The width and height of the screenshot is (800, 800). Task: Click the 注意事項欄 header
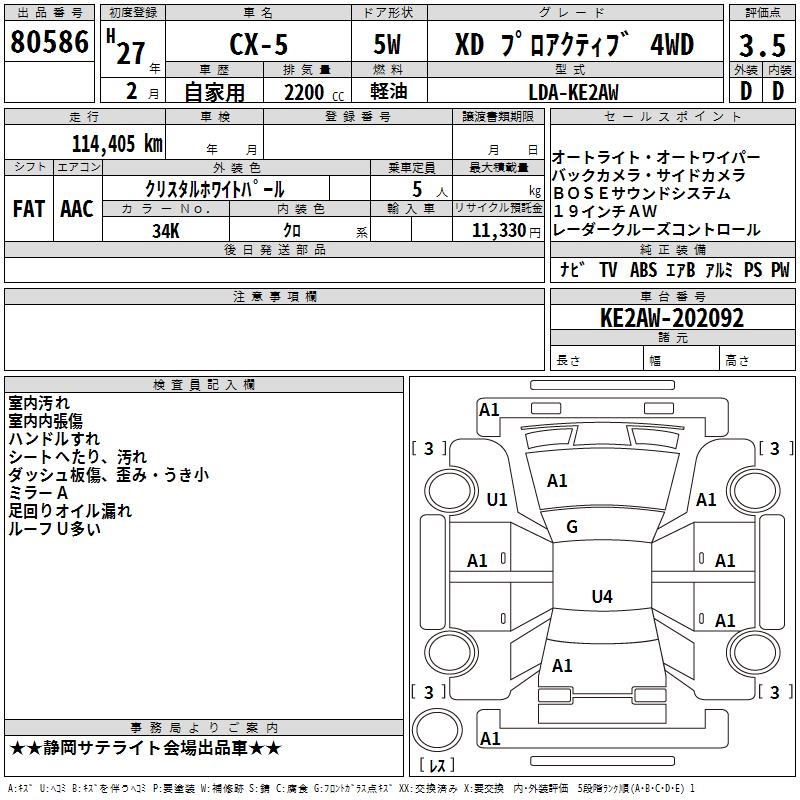[275, 296]
